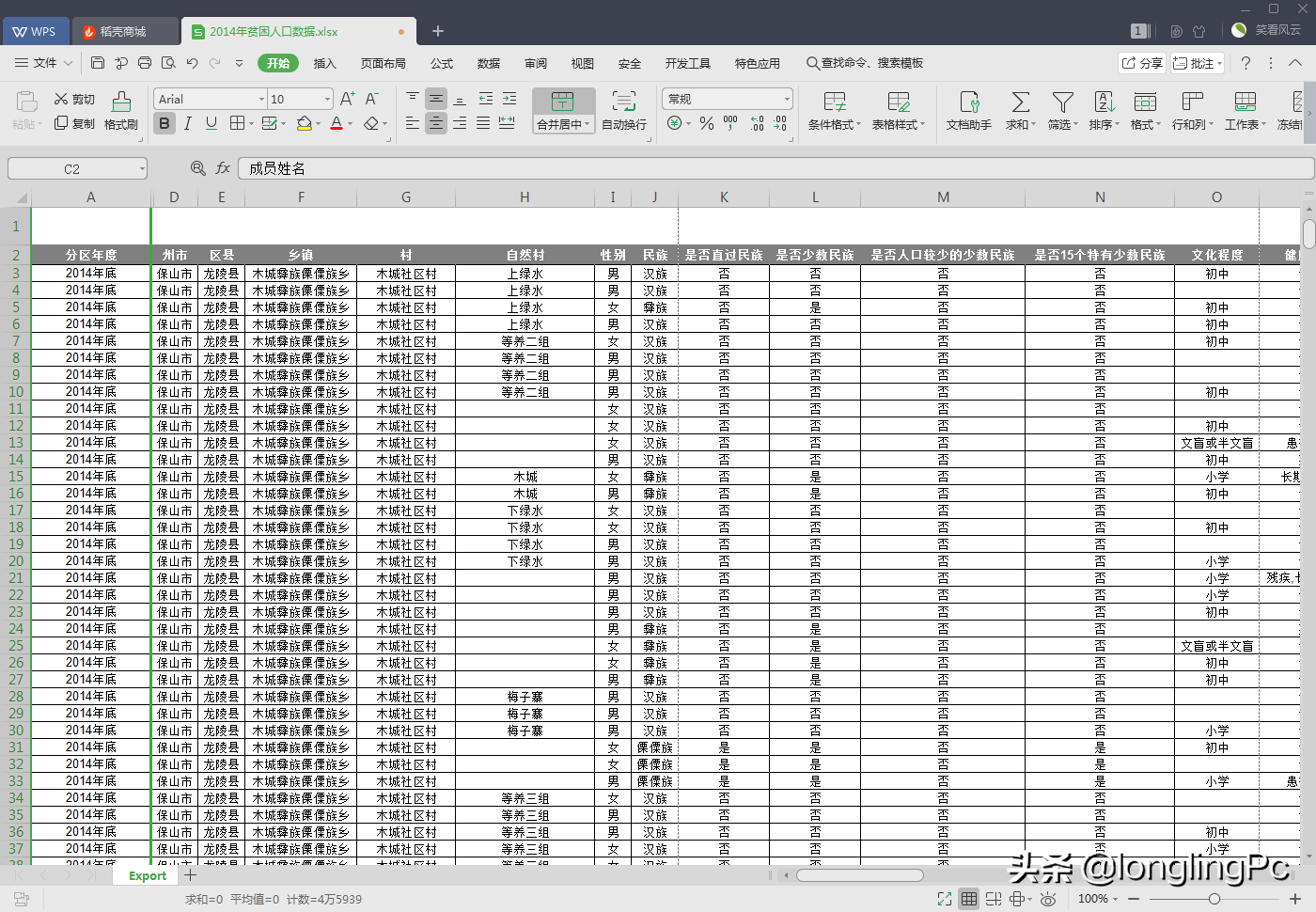Viewport: 1316px width, 912px height.
Task: Switch to full screen view icon in status bar
Action: click(x=945, y=899)
